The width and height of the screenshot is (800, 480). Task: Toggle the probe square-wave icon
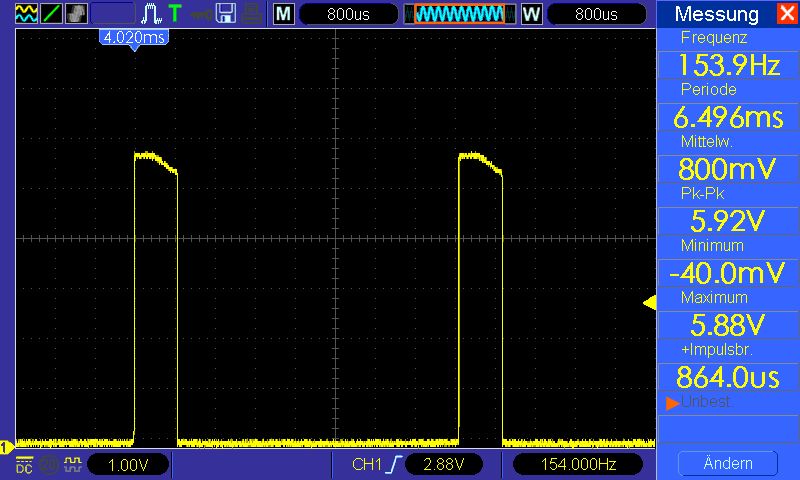pos(73,464)
